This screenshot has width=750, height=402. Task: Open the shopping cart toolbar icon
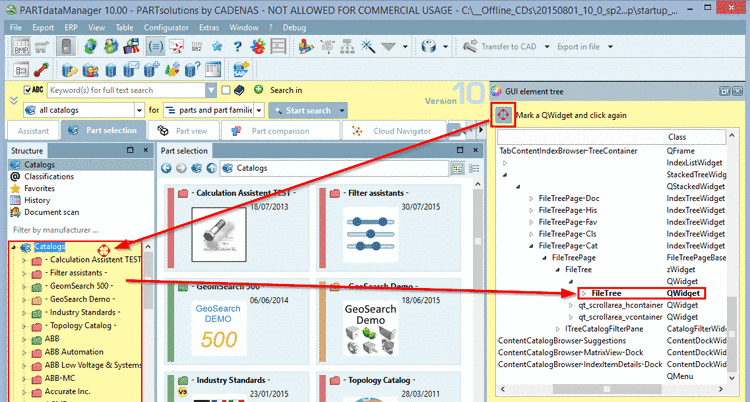point(42,46)
